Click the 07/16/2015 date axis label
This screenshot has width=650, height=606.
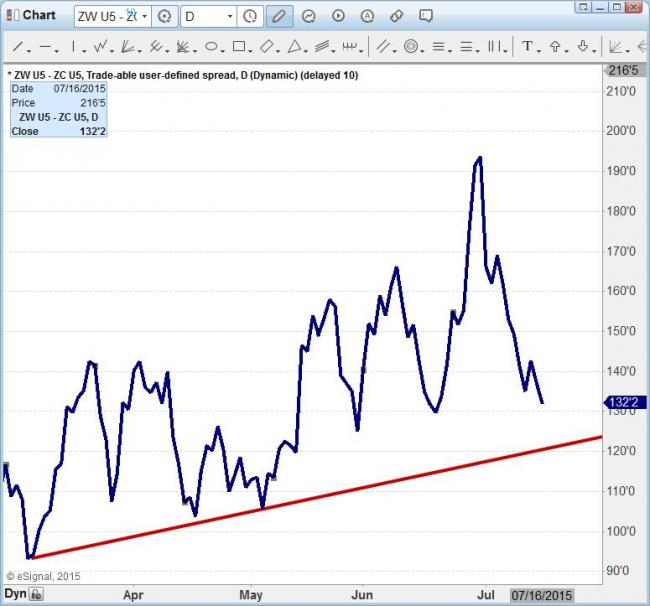541,595
